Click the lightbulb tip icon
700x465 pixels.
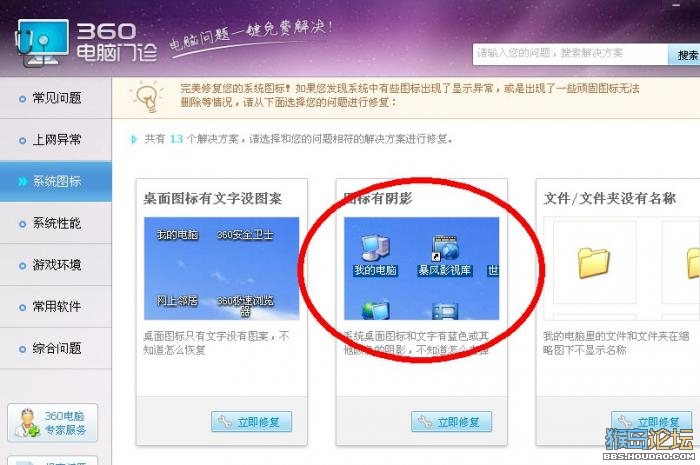pos(146,96)
